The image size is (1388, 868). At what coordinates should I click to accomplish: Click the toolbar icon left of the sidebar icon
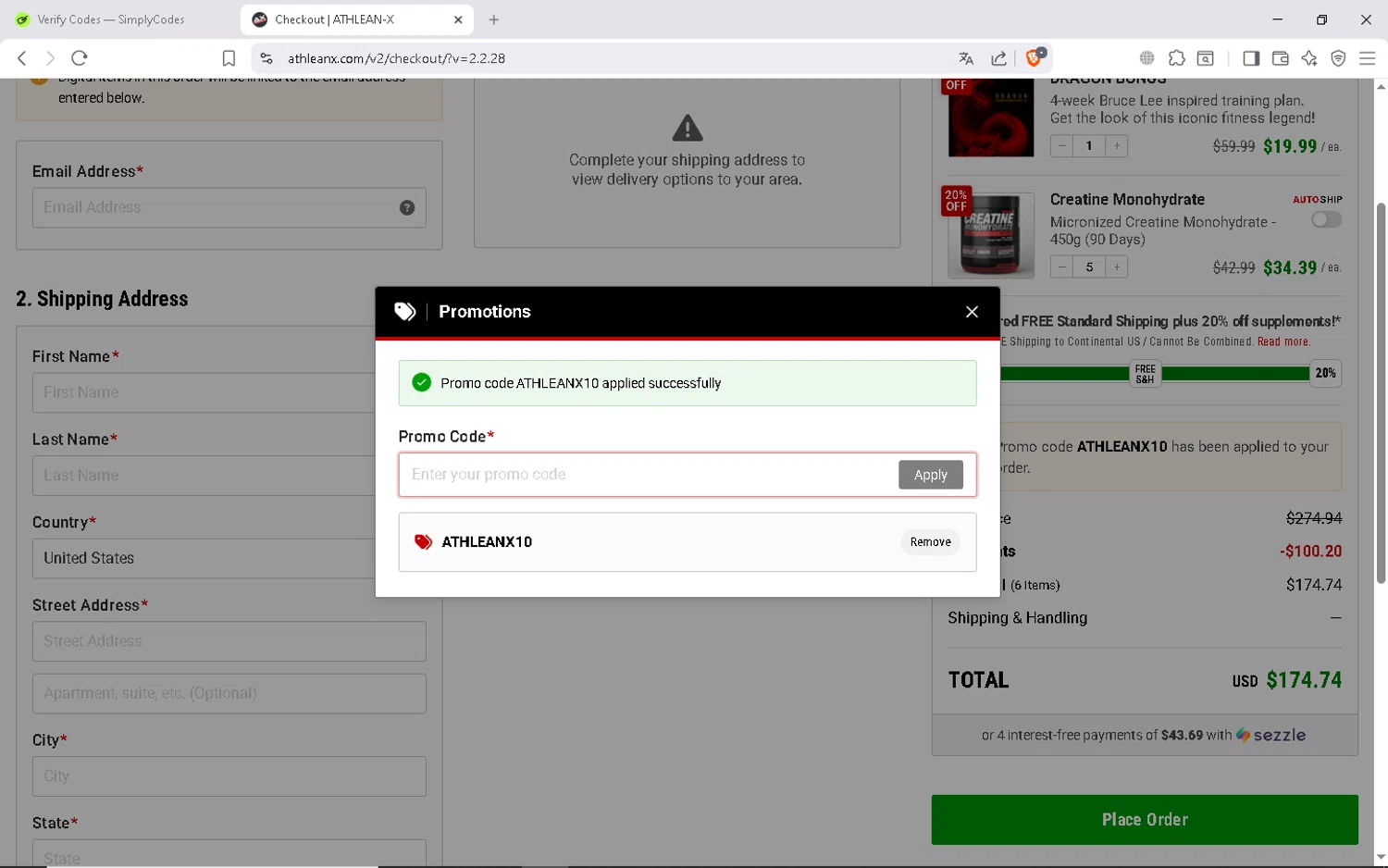pyautogui.click(x=1206, y=58)
